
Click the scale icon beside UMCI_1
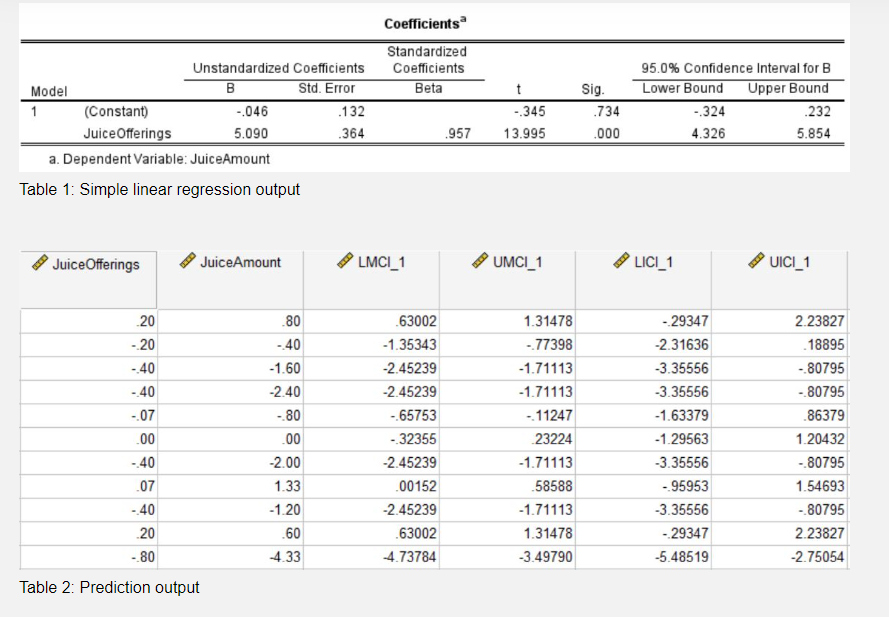480,261
